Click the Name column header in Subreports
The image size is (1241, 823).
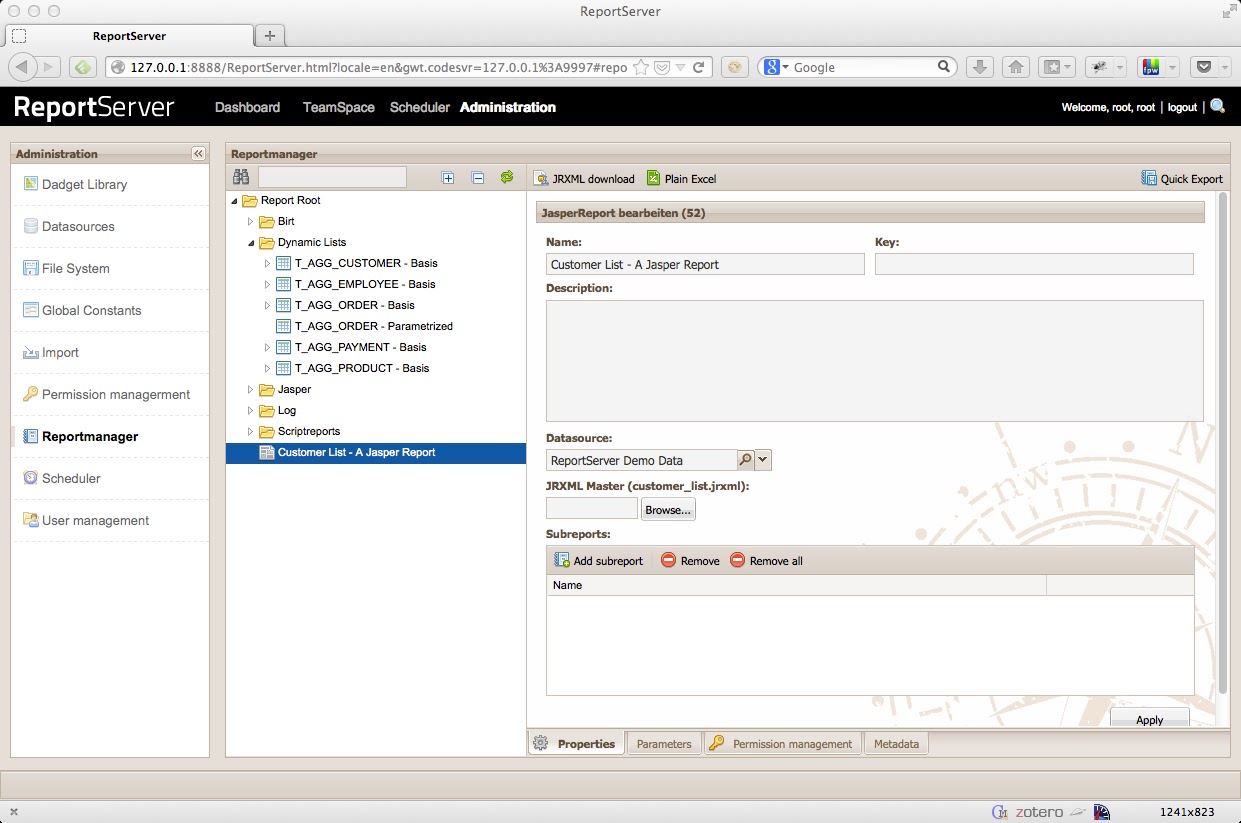796,585
